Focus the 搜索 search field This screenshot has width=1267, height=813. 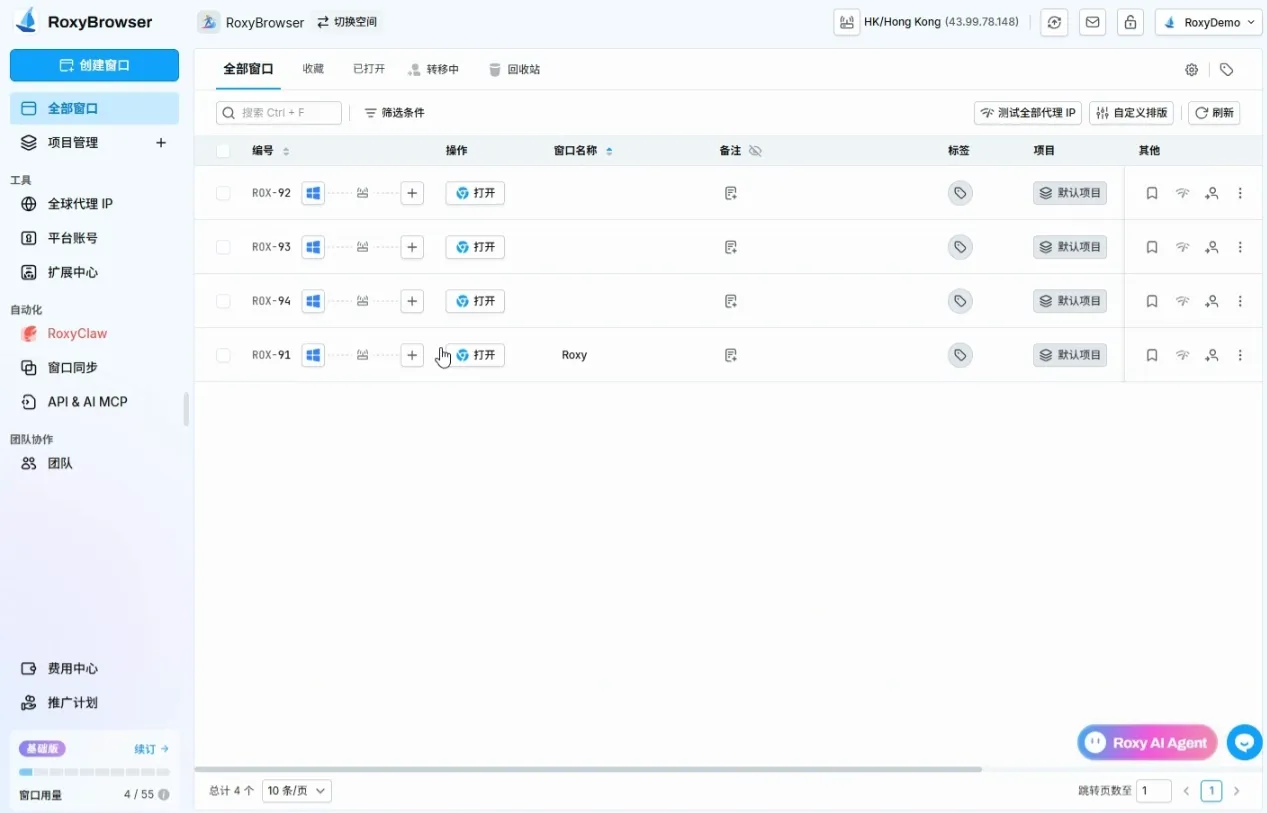point(279,113)
